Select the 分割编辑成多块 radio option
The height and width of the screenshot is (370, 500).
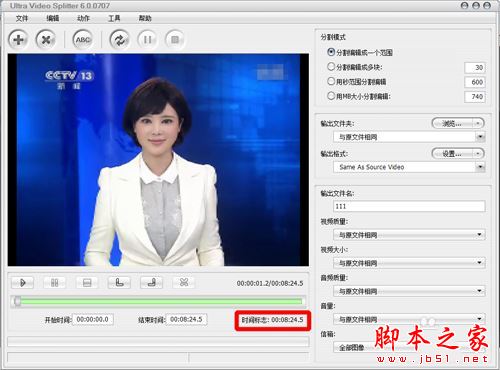(x=331, y=67)
